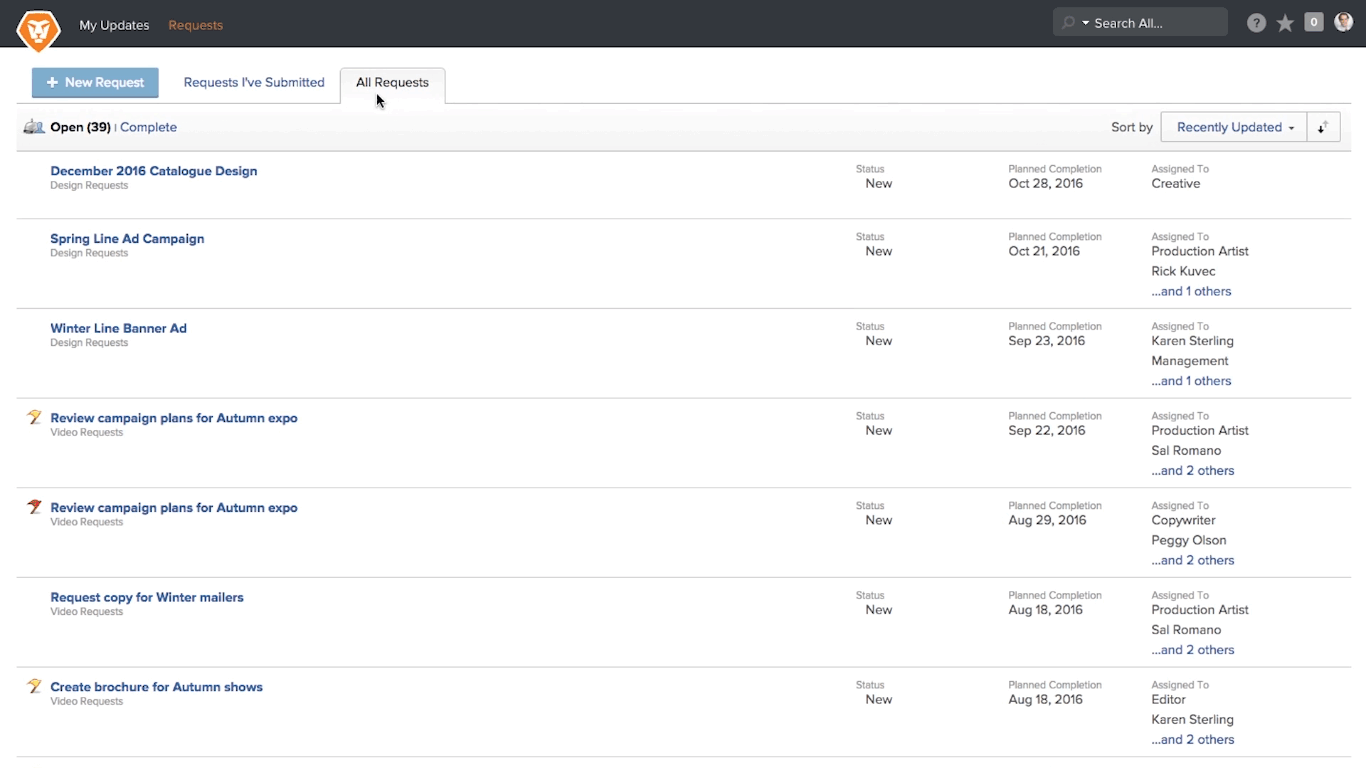The height and width of the screenshot is (768, 1366).
Task: Click 'Management' assignee in Winter Line row
Action: (x=1190, y=361)
